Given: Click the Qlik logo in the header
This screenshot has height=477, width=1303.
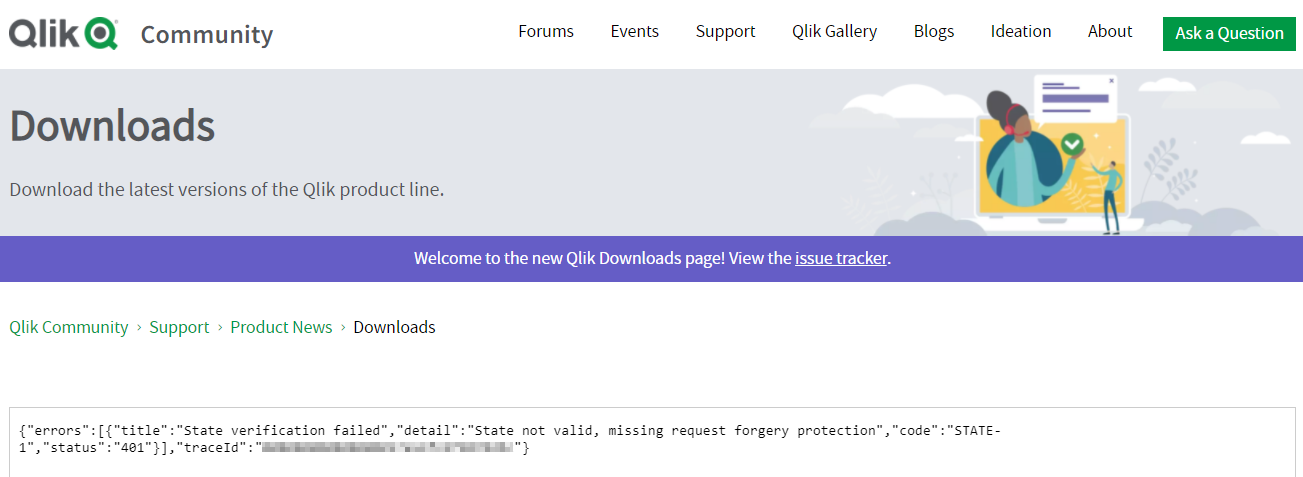Looking at the screenshot, I should pos(63,34).
